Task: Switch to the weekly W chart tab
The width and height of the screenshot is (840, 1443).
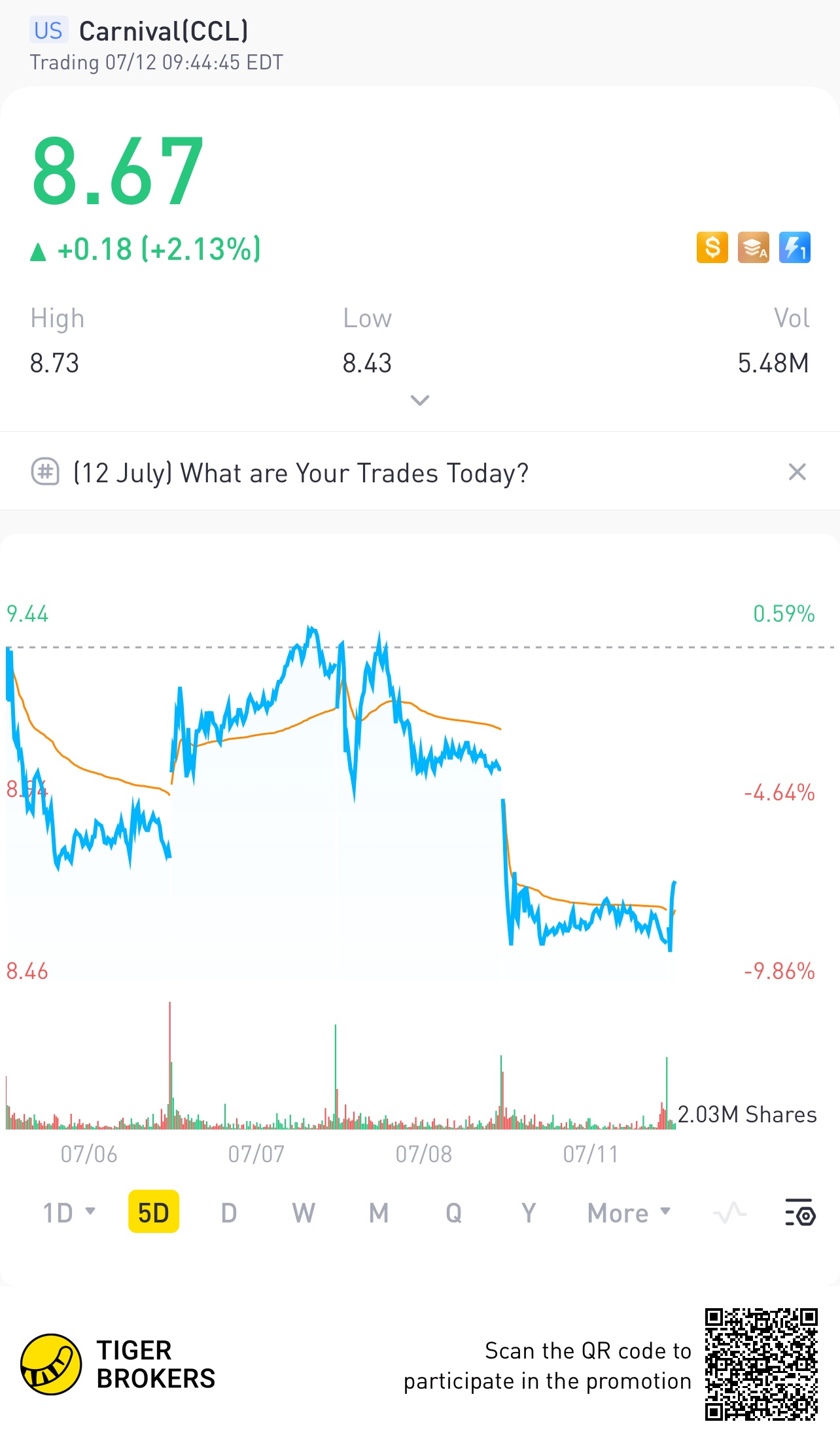Action: 304,1213
